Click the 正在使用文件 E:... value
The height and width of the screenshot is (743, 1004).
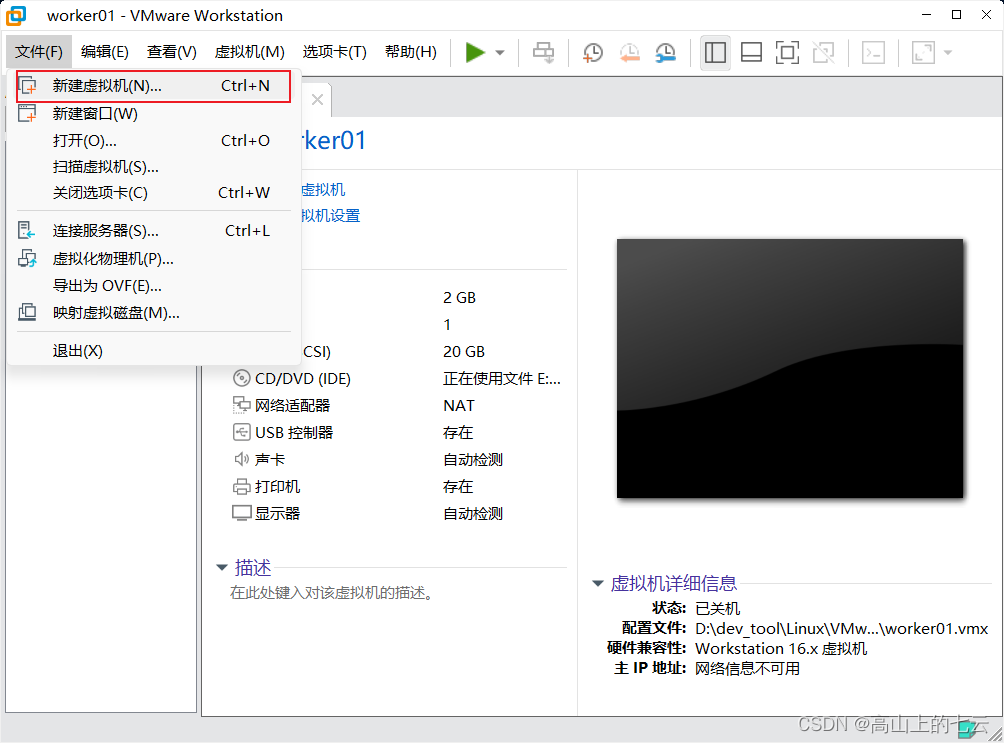pos(501,379)
